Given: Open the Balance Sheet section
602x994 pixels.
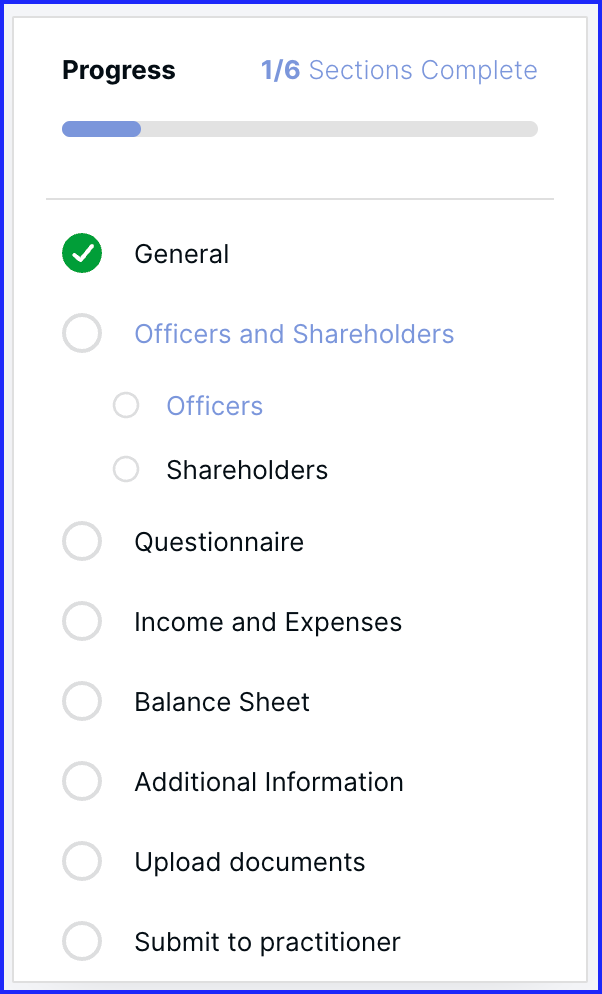Looking at the screenshot, I should point(222,702).
